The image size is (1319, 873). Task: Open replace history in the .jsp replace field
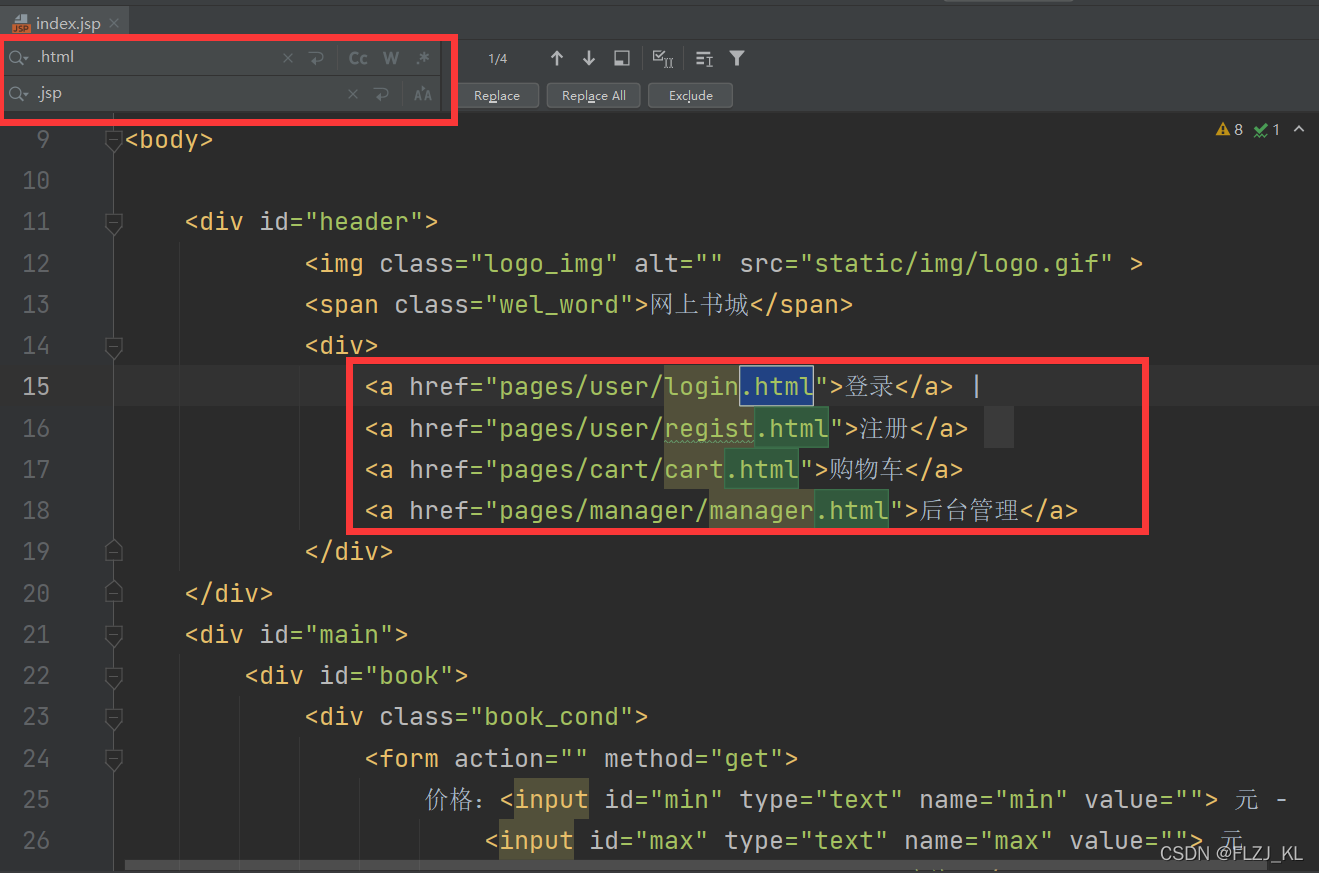click(x=18, y=94)
